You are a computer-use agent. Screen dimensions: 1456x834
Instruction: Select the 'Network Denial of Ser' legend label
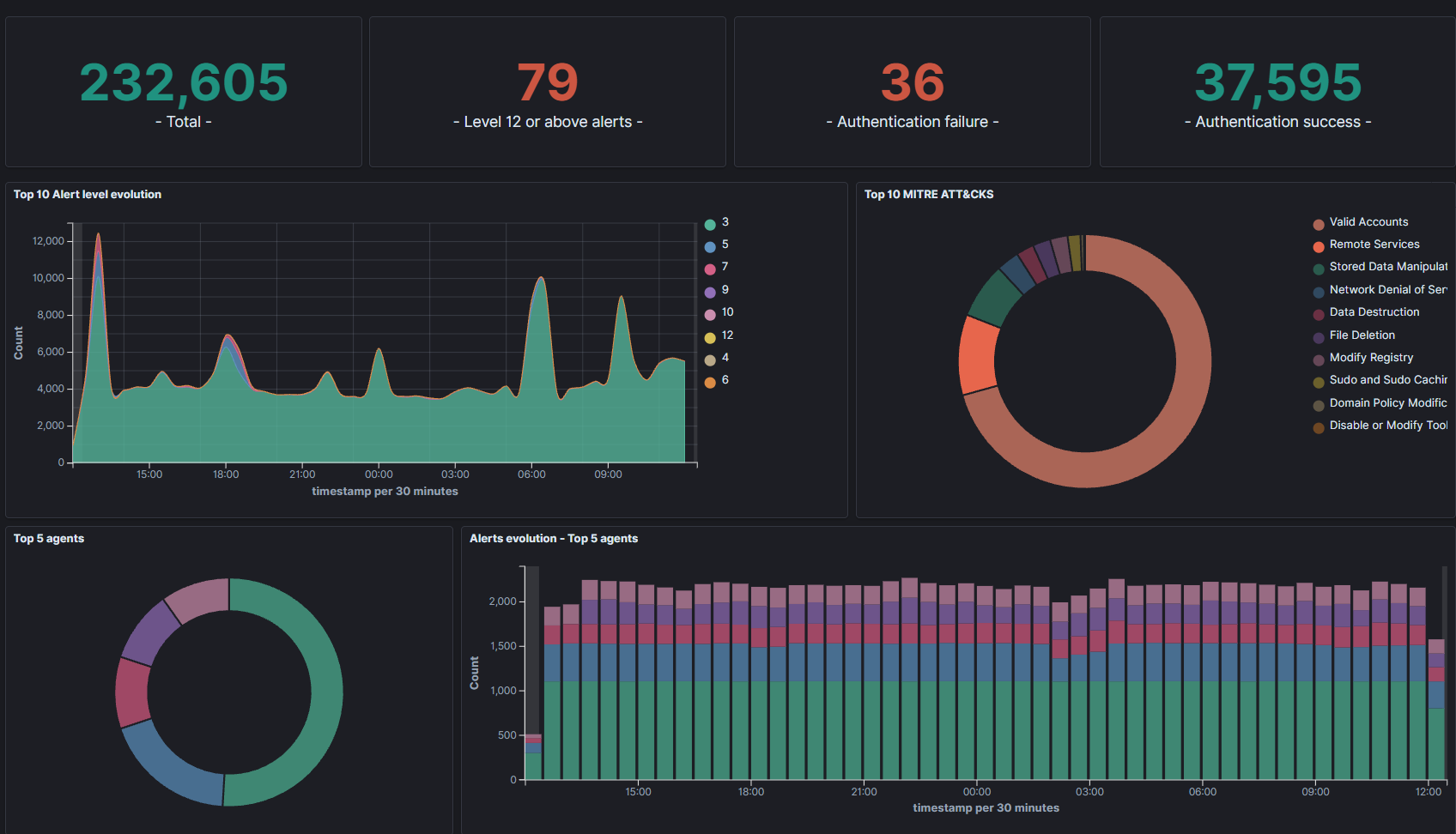coord(1388,290)
